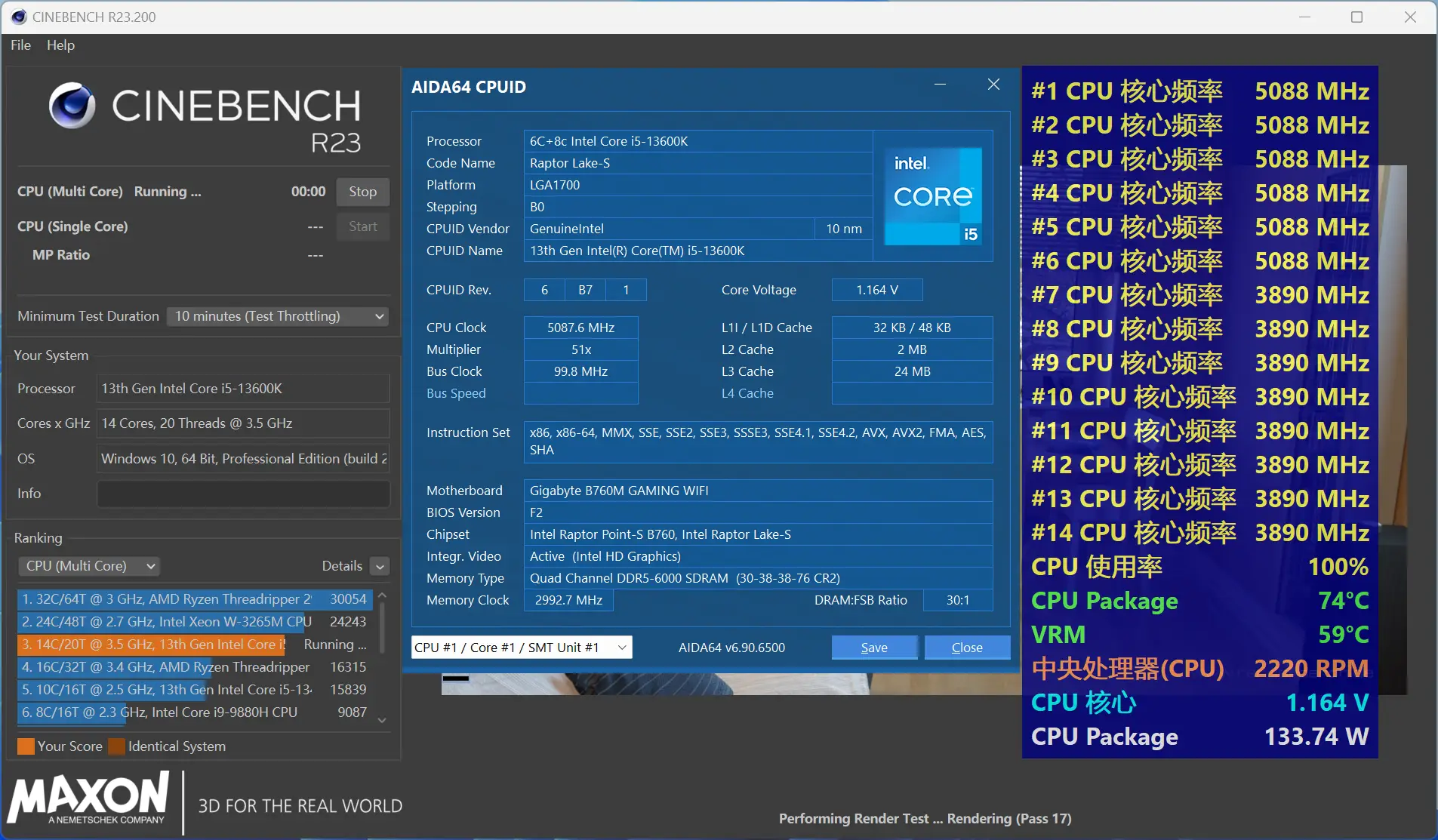Select Ryzen Threadripper 32C/64T ranking row
Screen dimensions: 1438x840
coord(195,599)
